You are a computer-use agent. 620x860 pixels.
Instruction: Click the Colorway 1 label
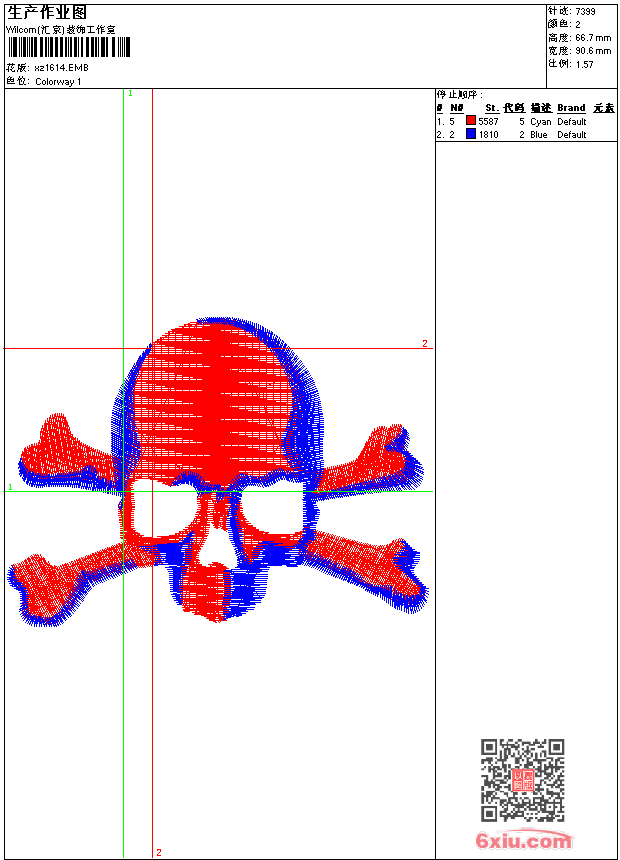[x=58, y=82]
